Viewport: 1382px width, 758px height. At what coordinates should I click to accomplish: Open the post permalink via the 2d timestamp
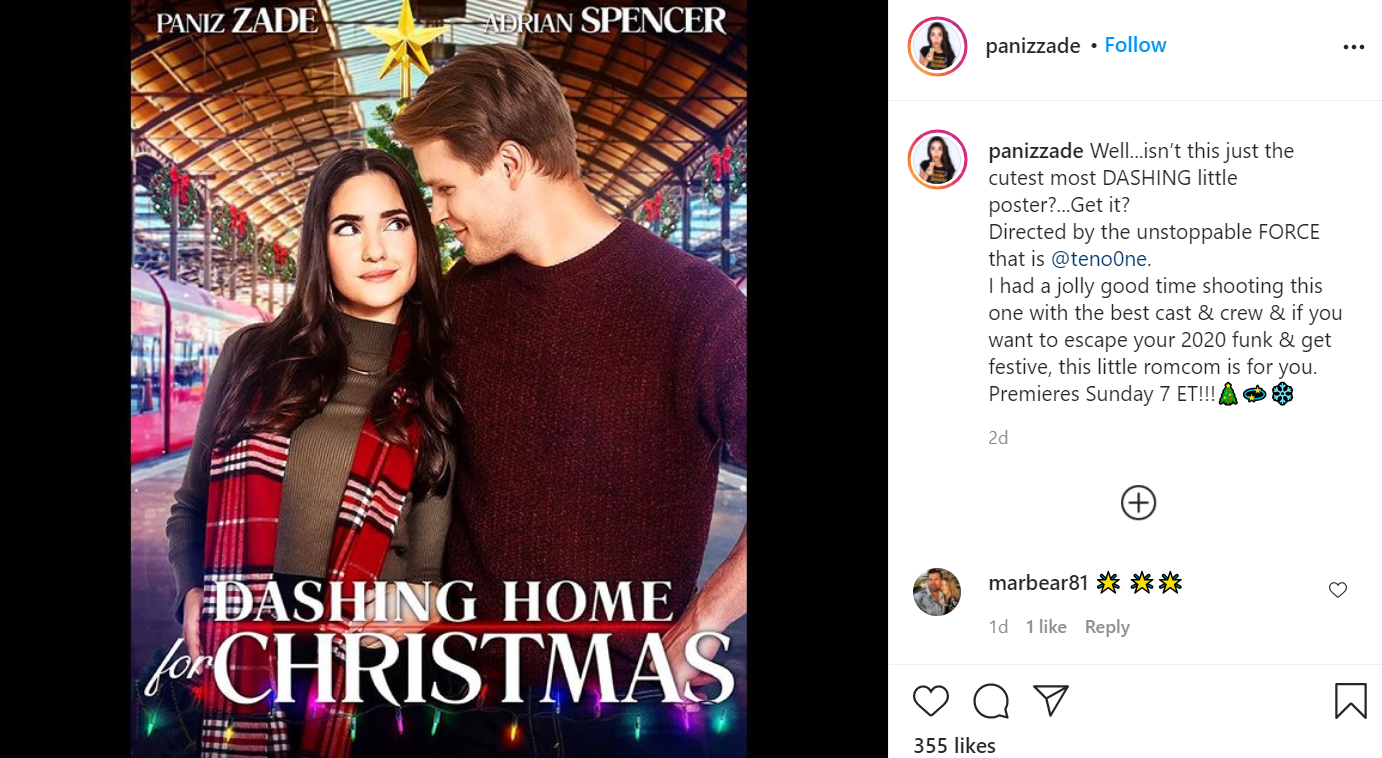pos(997,437)
